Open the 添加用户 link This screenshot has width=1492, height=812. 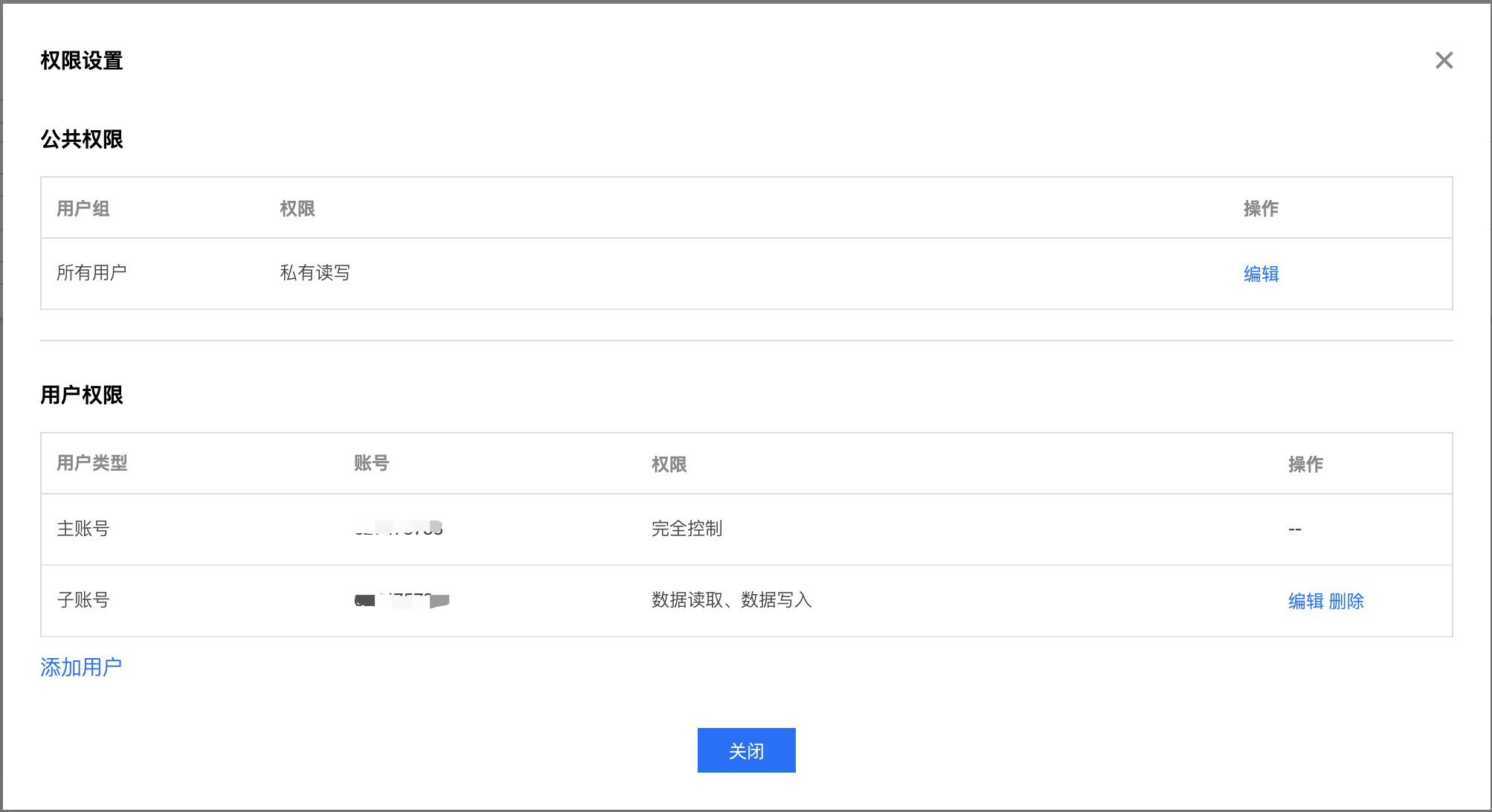tap(81, 667)
